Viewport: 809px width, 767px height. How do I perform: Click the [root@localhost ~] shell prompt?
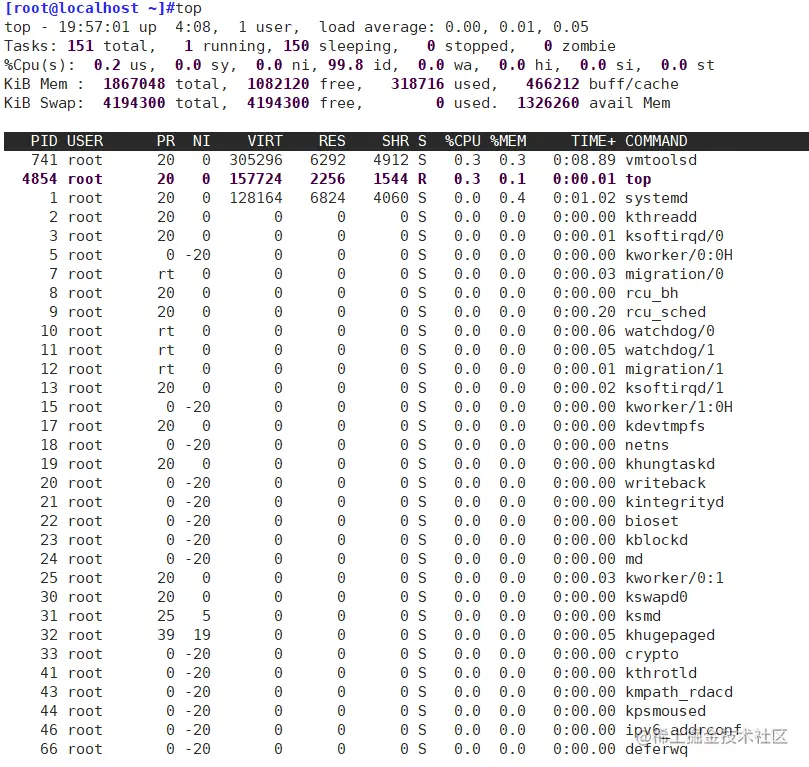click(89, 8)
